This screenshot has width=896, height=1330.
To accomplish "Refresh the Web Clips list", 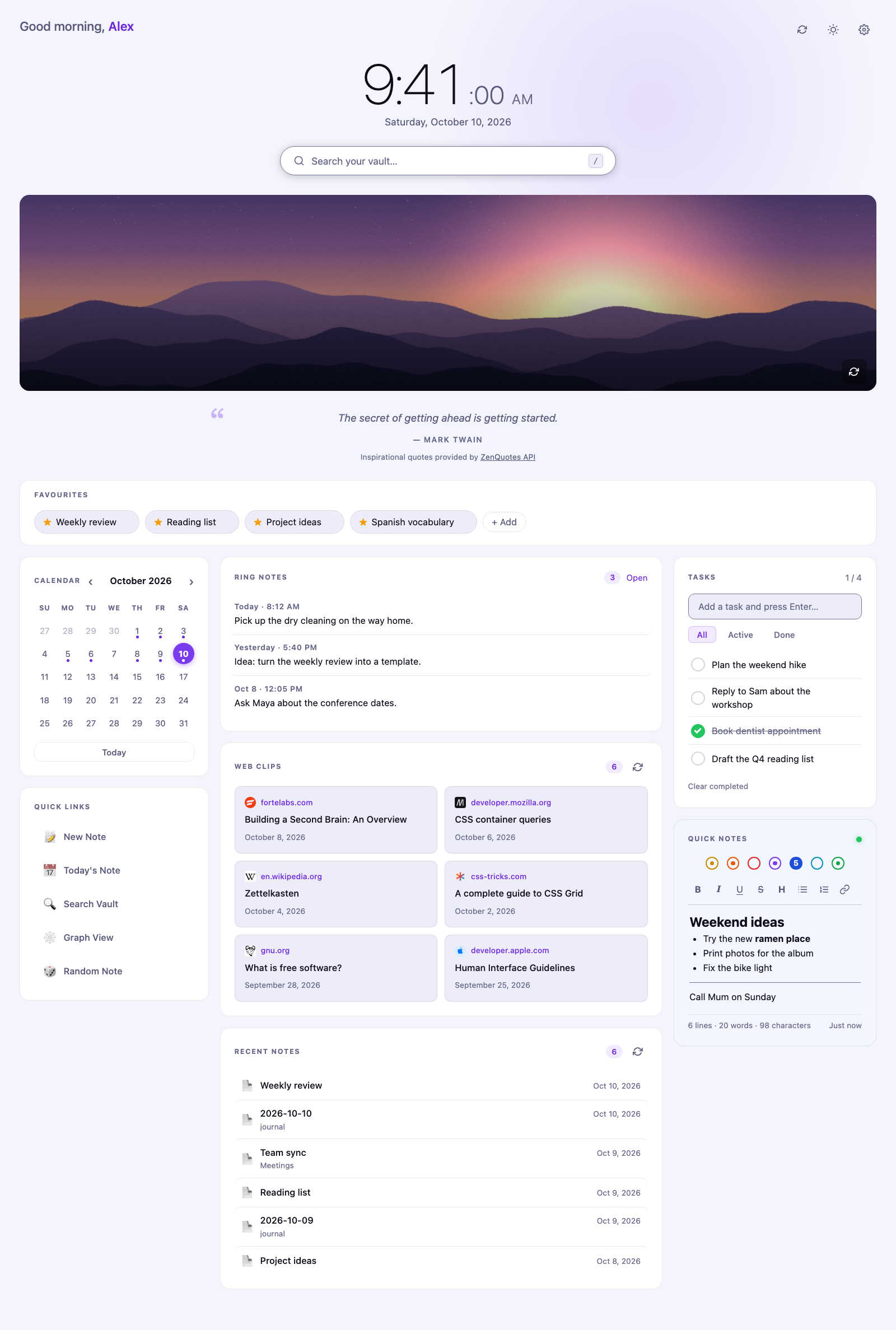I will coord(638,767).
